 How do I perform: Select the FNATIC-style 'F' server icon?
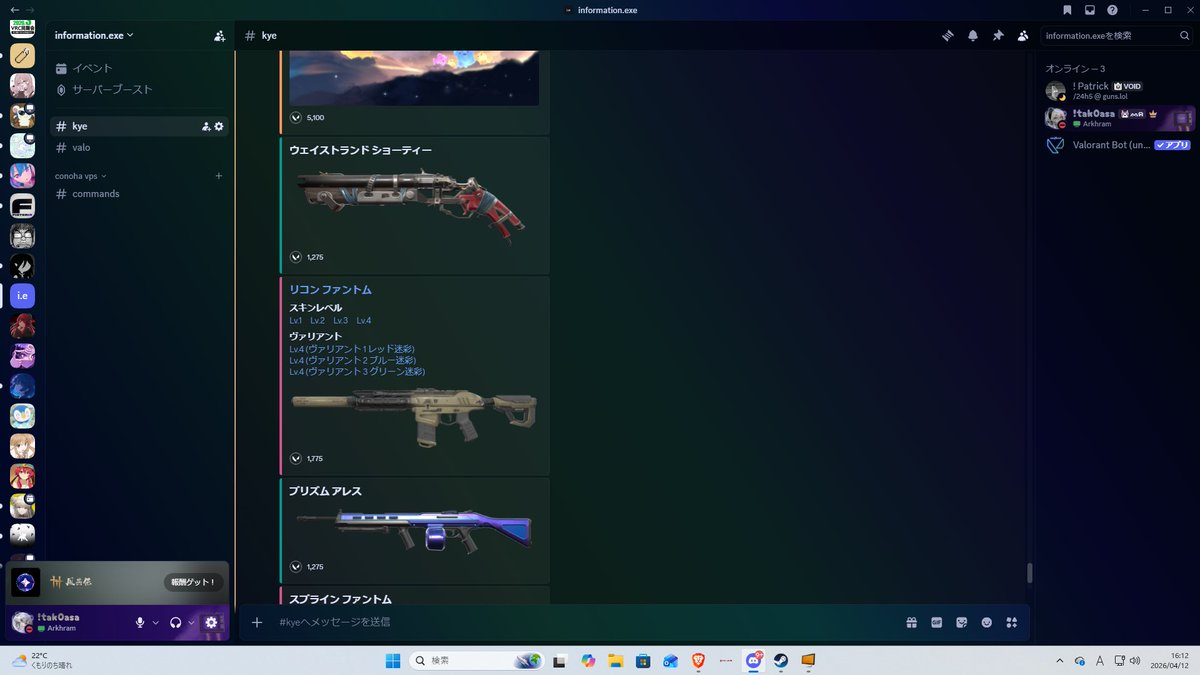pyautogui.click(x=22, y=206)
